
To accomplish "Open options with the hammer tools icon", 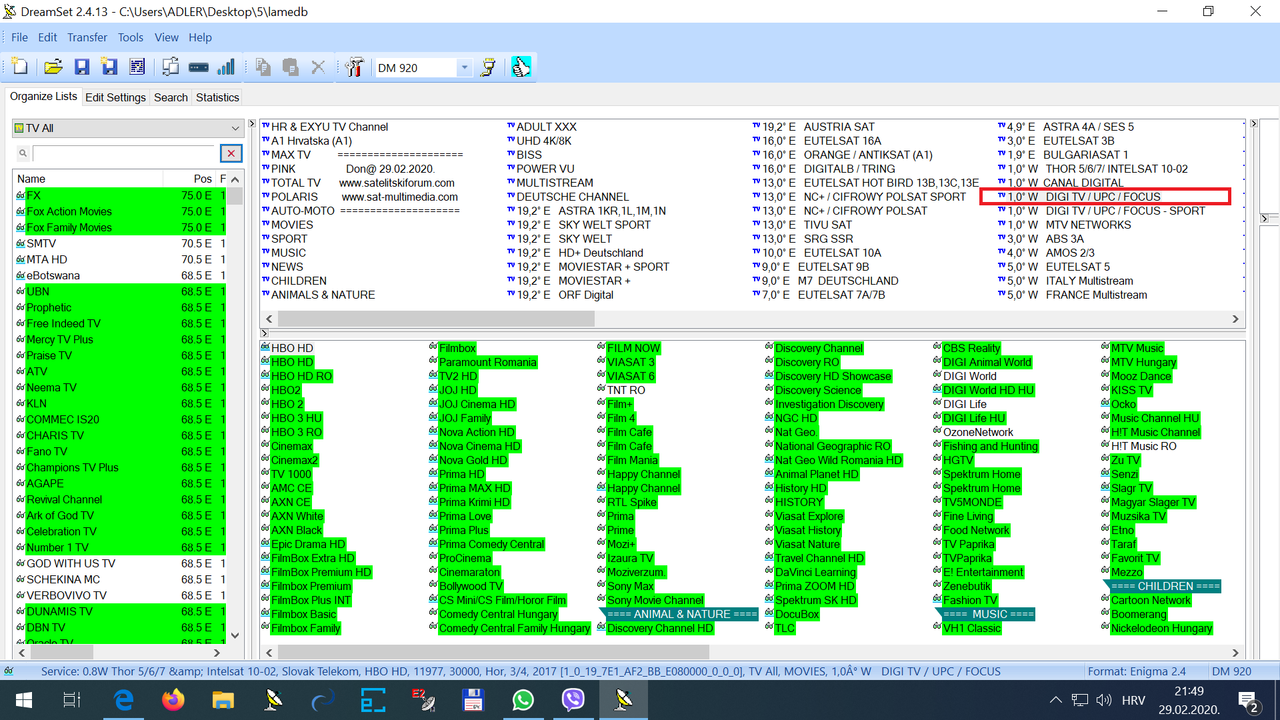I will [354, 67].
